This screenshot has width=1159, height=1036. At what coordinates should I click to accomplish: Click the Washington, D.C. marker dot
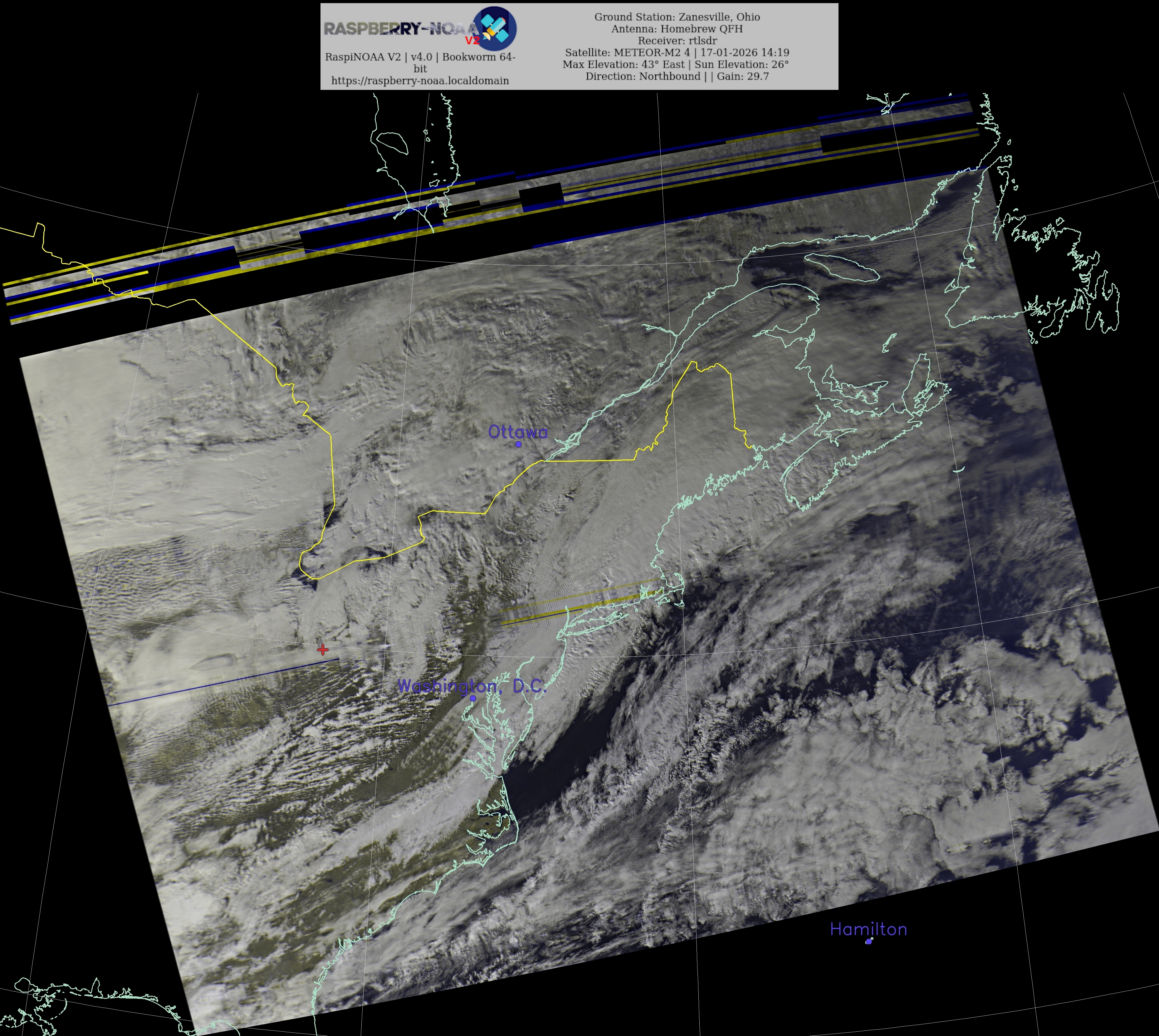coord(473,699)
